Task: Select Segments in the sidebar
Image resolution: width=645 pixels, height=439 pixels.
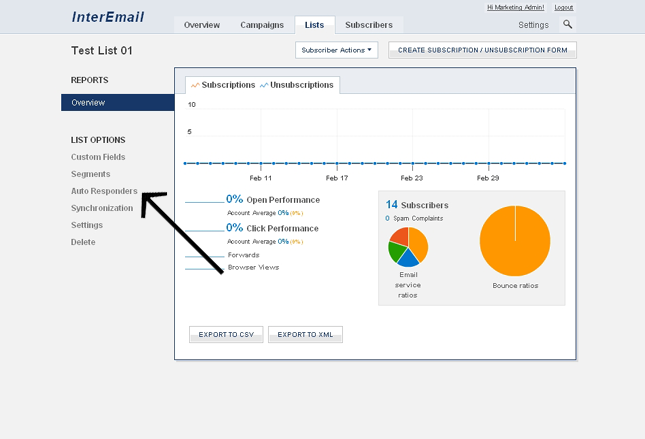Action: 90,174
